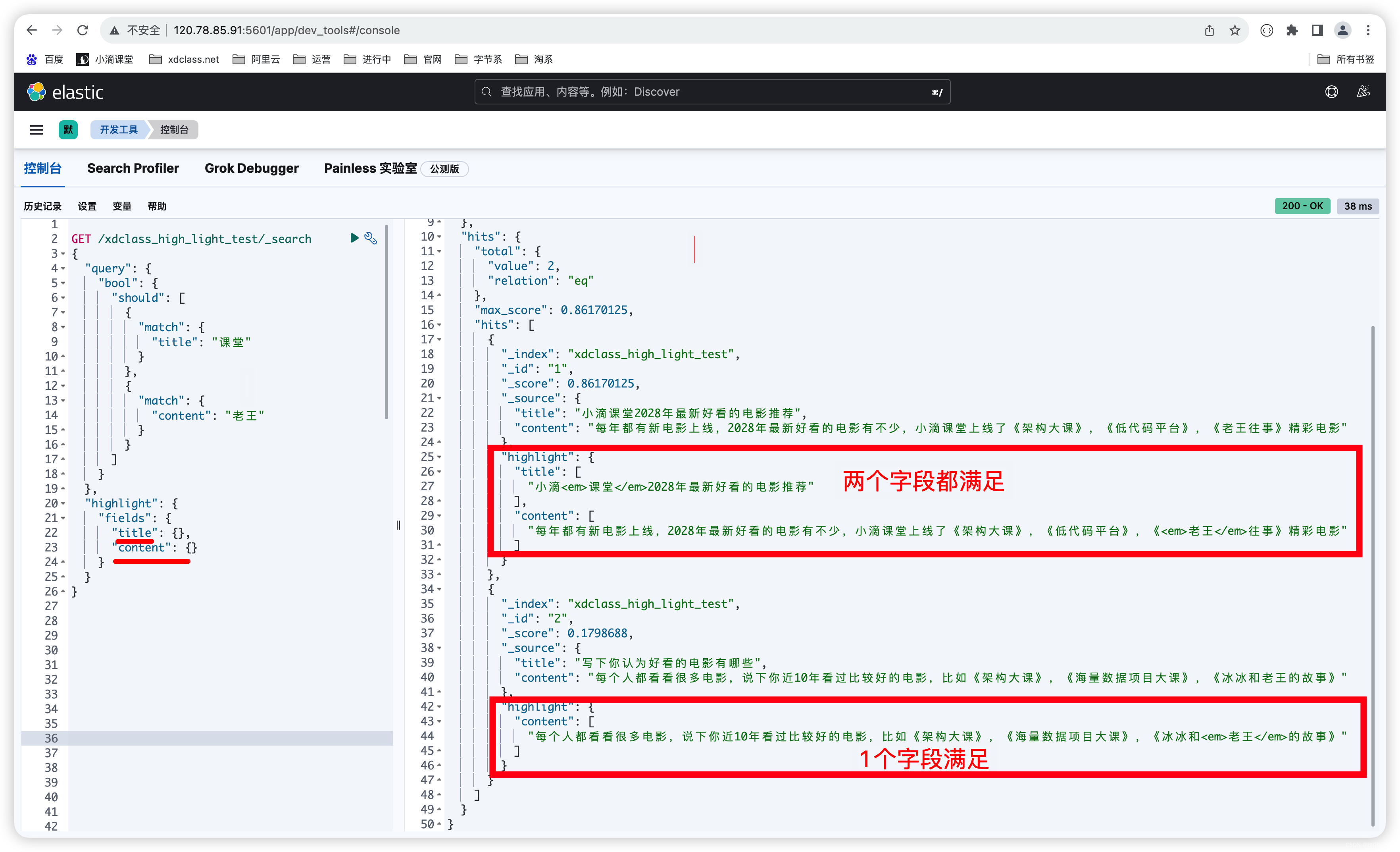Open the 百度 bookmark
Screen dimensions: 1400x852
click(x=44, y=59)
